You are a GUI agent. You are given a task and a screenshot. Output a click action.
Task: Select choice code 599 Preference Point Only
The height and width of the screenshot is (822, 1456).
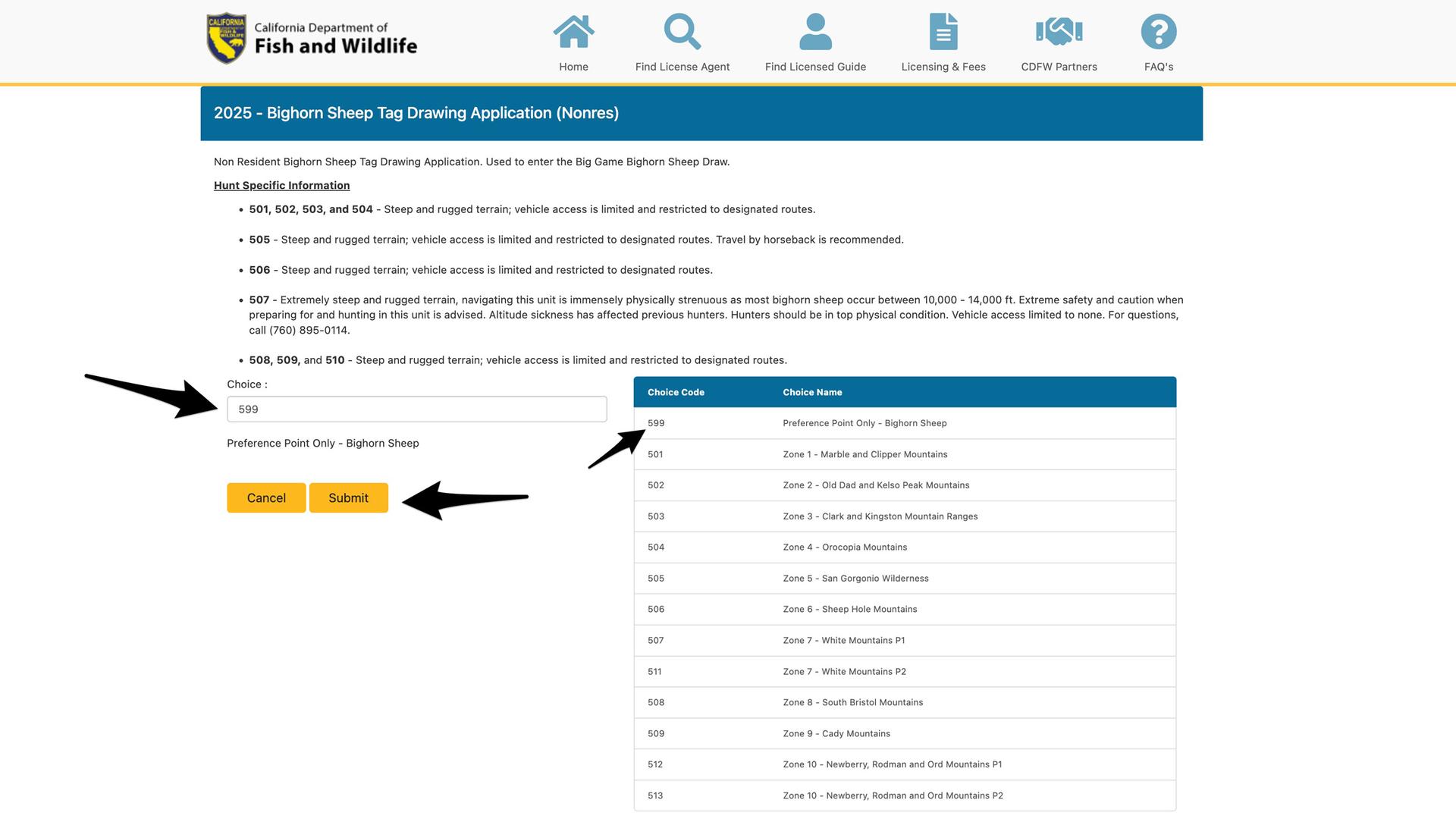[864, 423]
